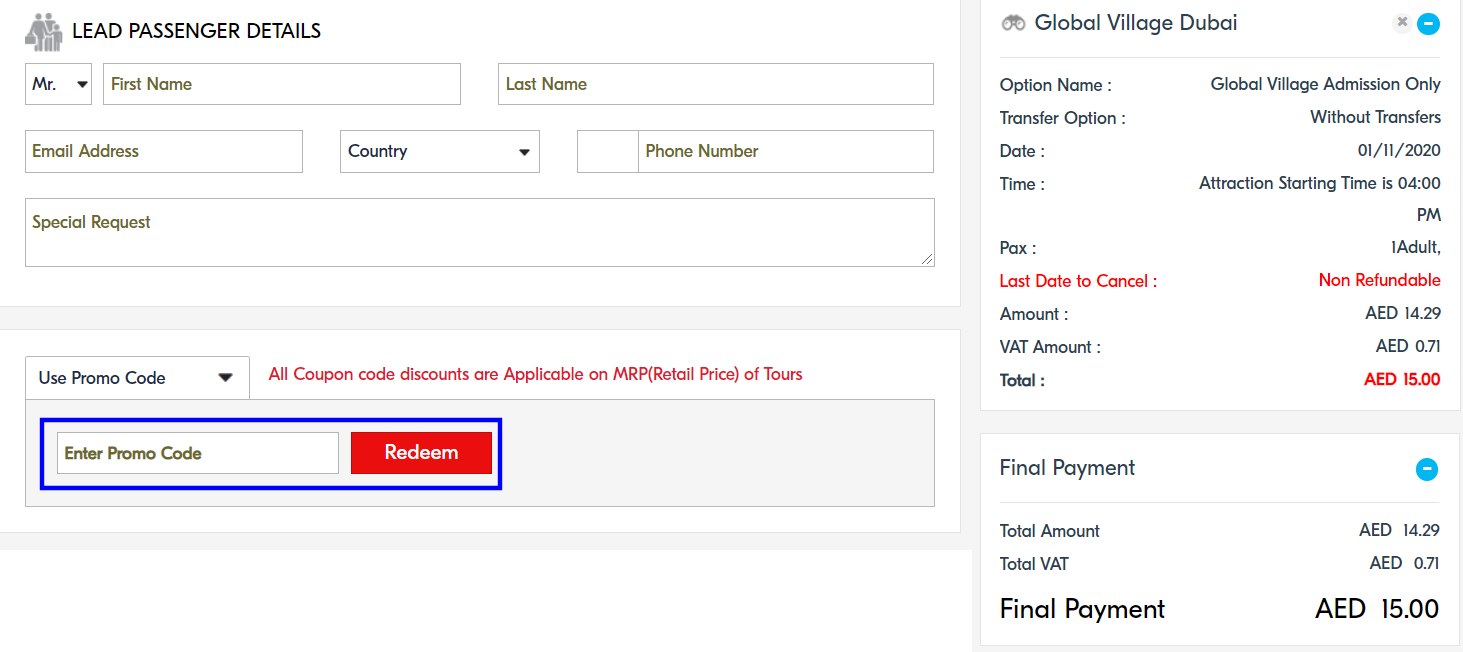Expand the Use Promo Code dropdown
This screenshot has width=1463, height=652.
click(137, 378)
